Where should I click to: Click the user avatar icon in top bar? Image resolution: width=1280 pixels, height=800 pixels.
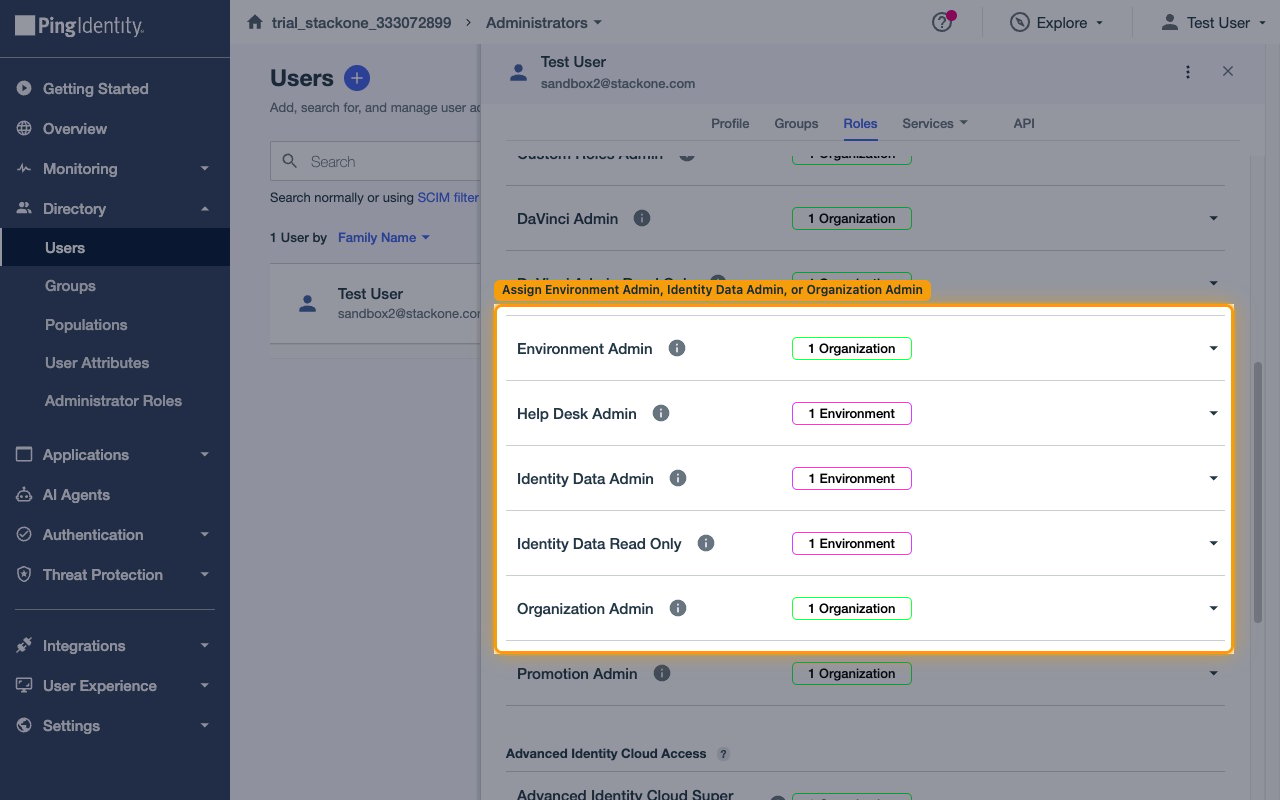[1169, 22]
